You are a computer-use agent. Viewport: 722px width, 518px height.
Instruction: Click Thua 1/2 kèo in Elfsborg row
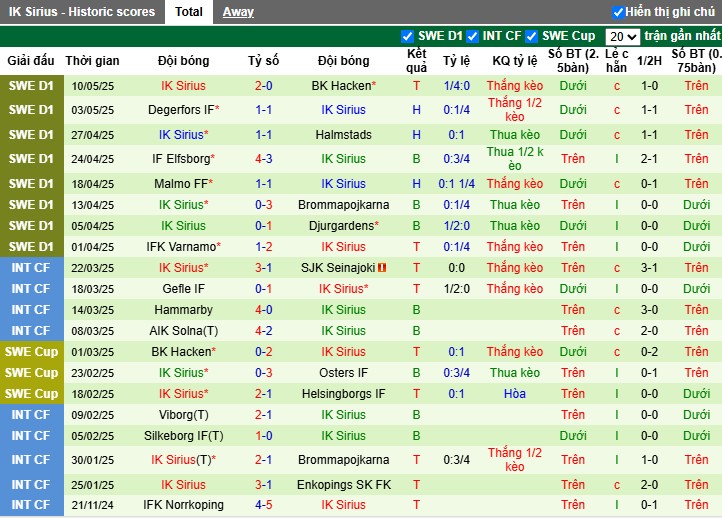click(x=515, y=159)
